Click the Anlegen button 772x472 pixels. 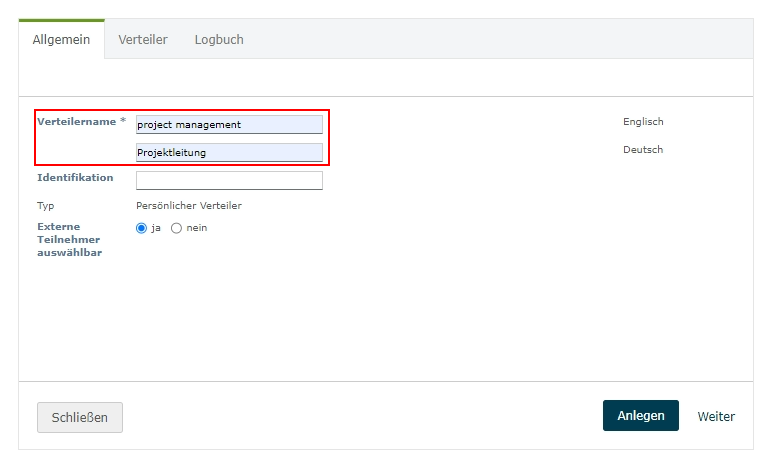[x=641, y=415]
